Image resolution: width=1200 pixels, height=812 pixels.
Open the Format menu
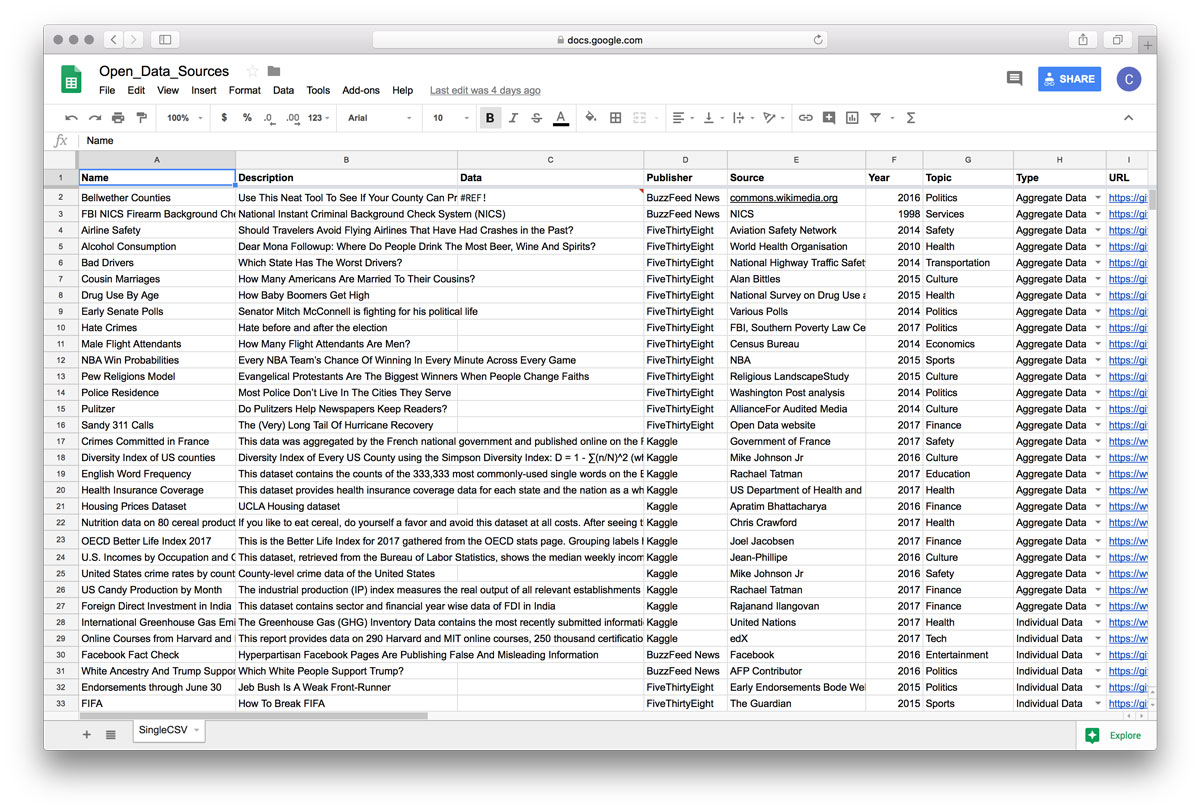click(x=245, y=90)
